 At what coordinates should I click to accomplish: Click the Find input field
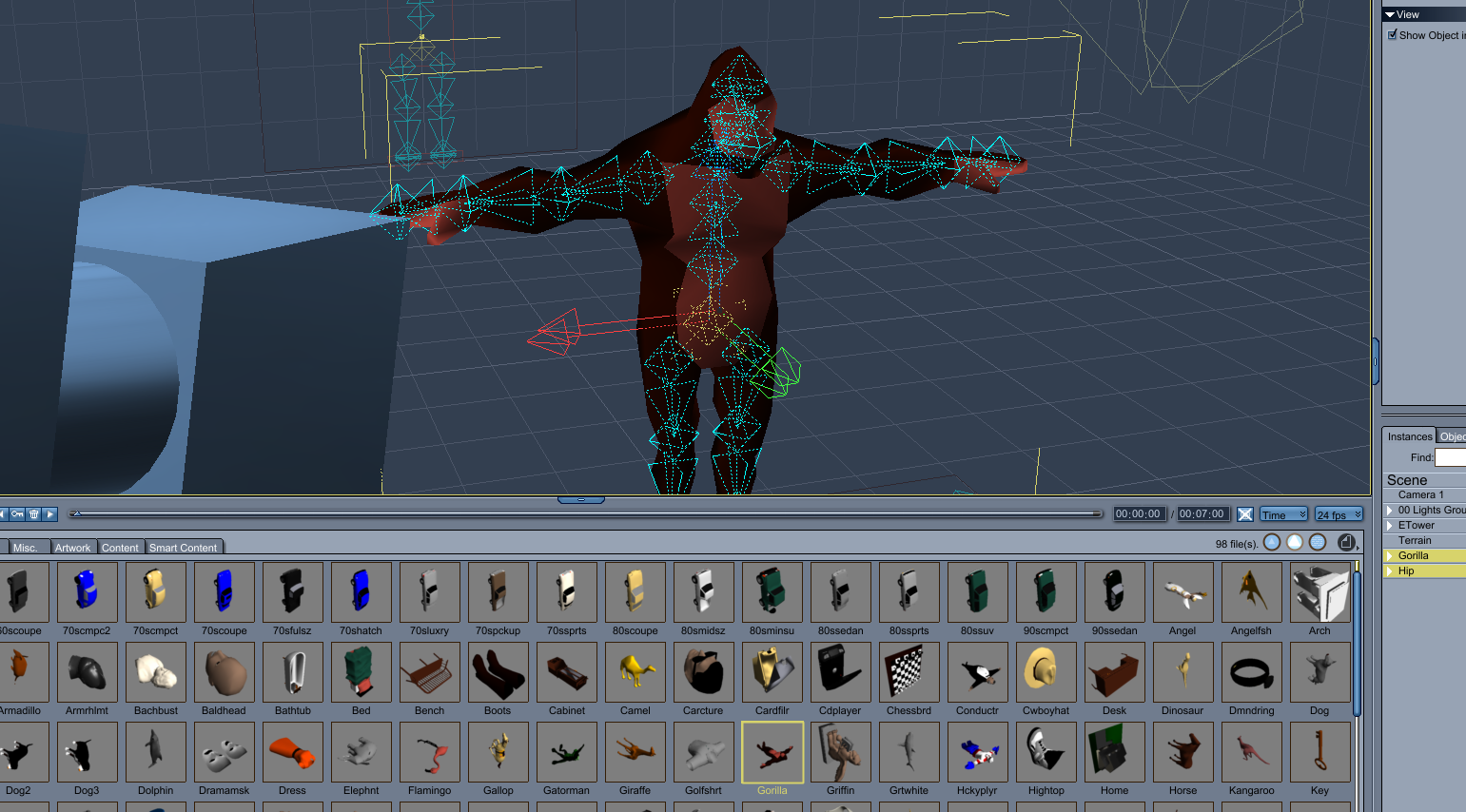[x=1450, y=457]
